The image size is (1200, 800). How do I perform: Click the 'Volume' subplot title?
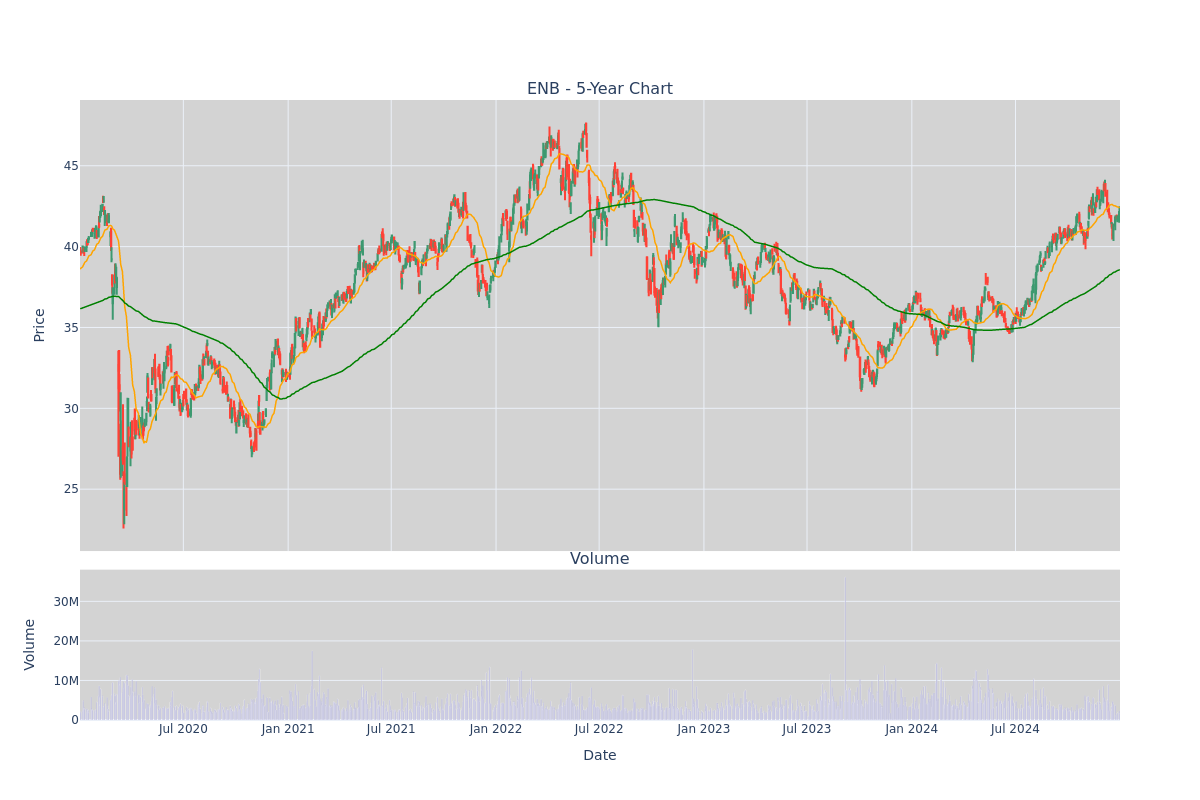(x=600, y=559)
